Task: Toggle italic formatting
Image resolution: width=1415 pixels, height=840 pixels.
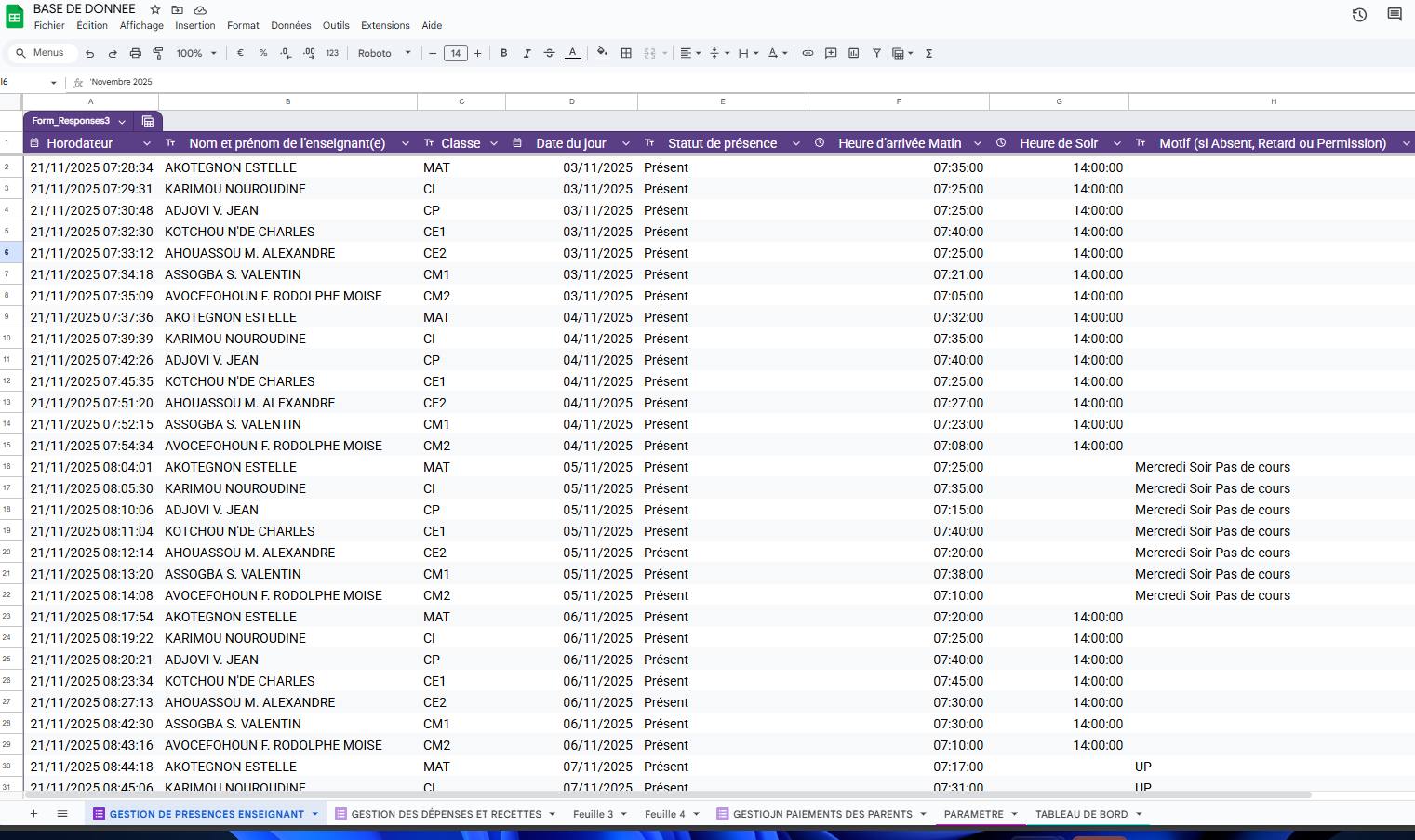Action: point(527,53)
